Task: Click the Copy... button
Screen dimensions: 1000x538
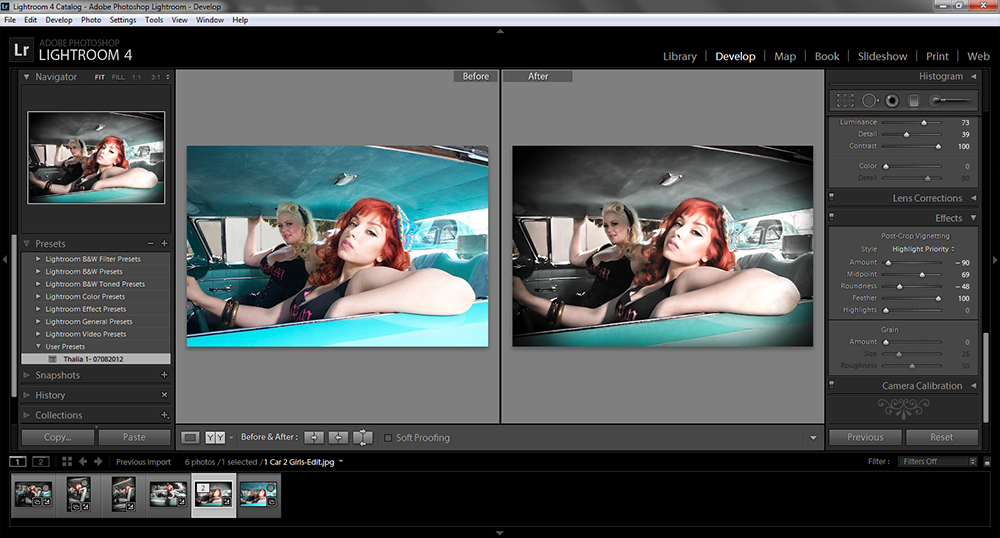Action: 58,437
